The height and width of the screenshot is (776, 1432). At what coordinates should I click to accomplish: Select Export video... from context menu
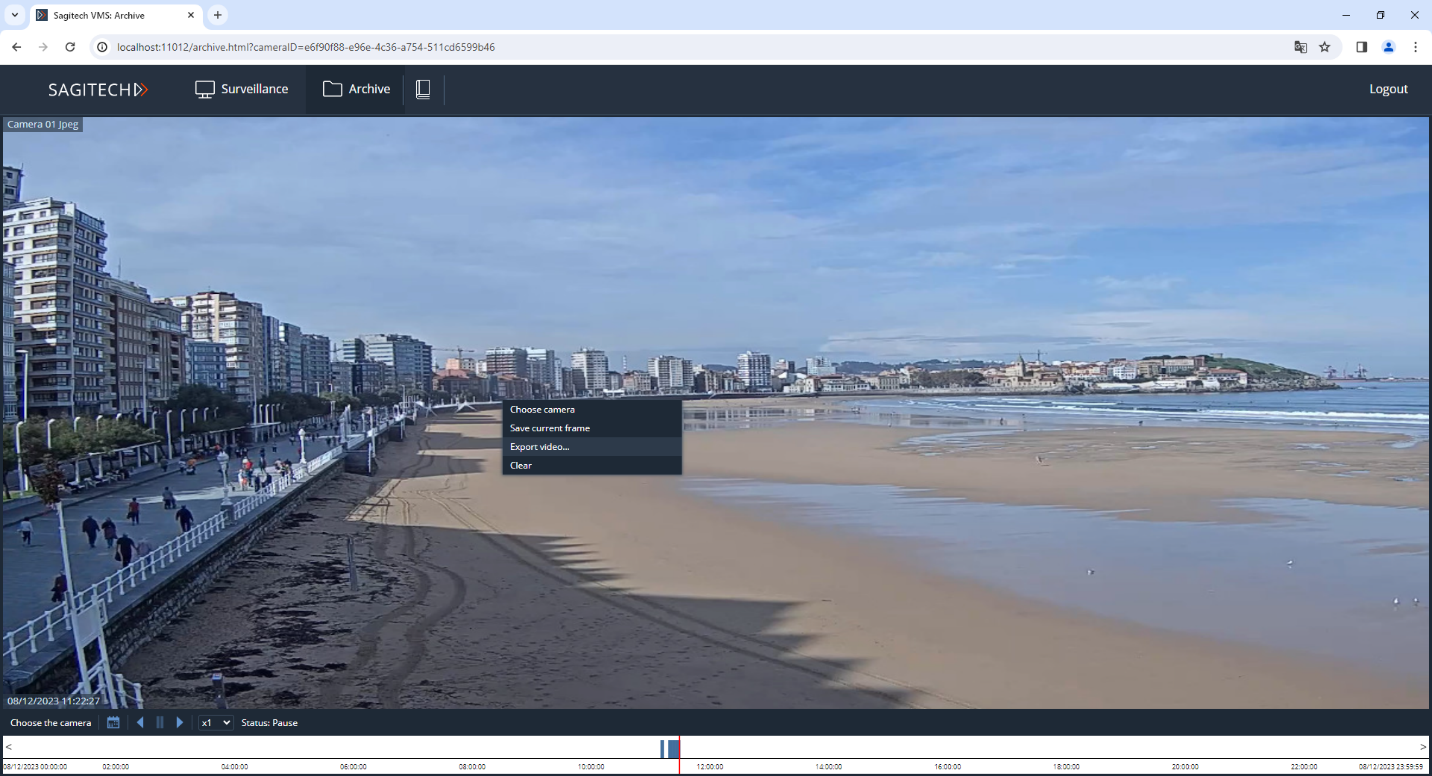pyautogui.click(x=540, y=447)
